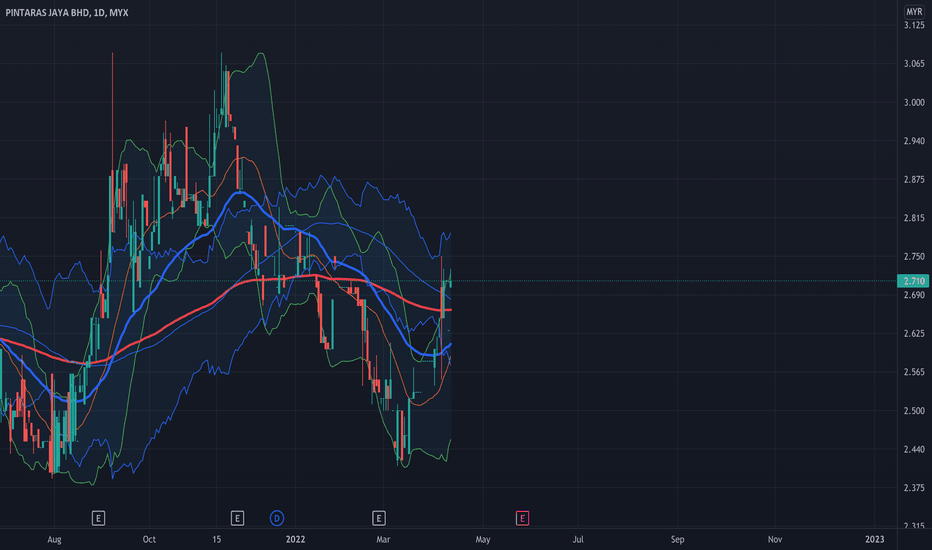Click the Jul label on the time axis

point(578,539)
